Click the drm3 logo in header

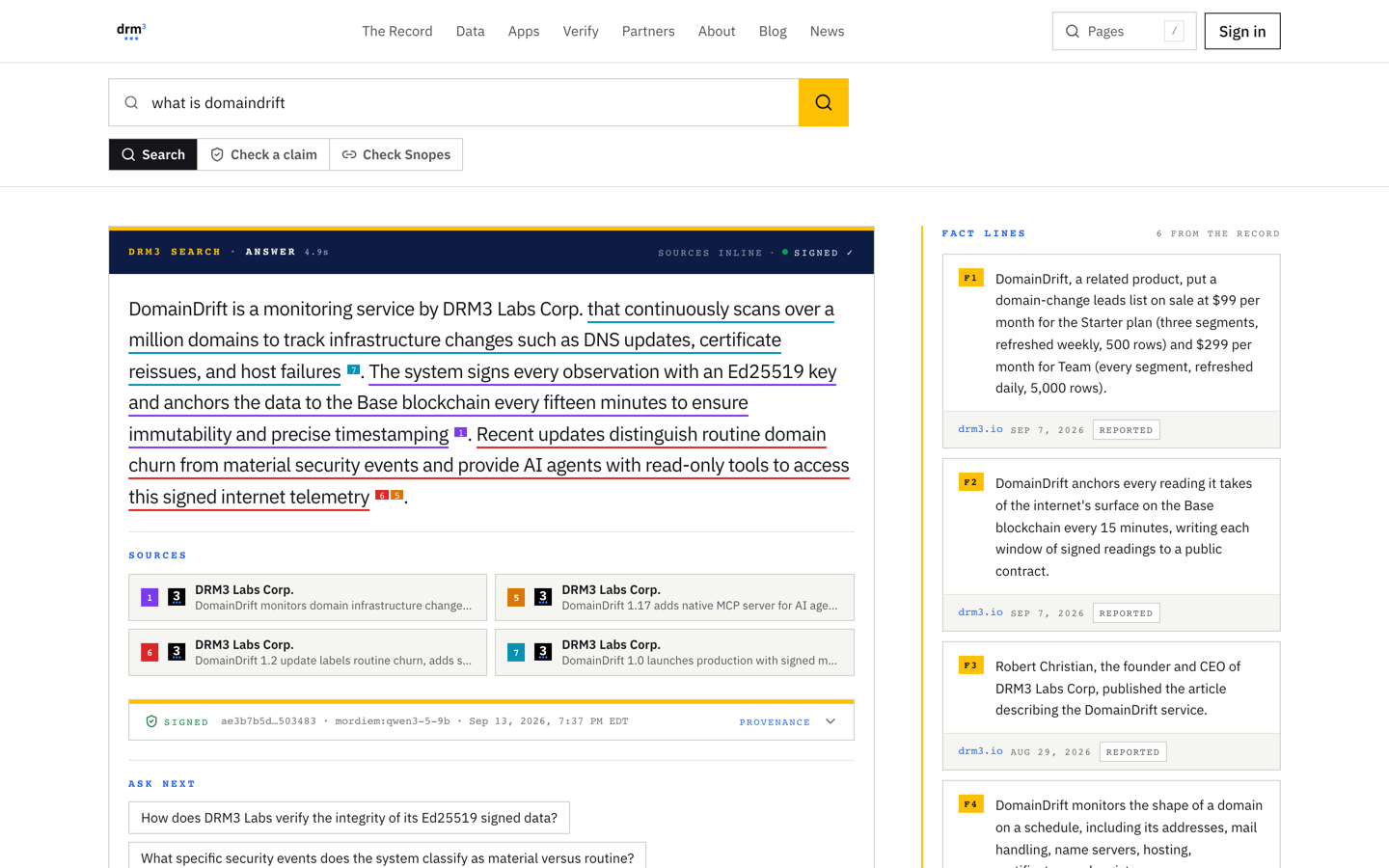[x=131, y=31]
